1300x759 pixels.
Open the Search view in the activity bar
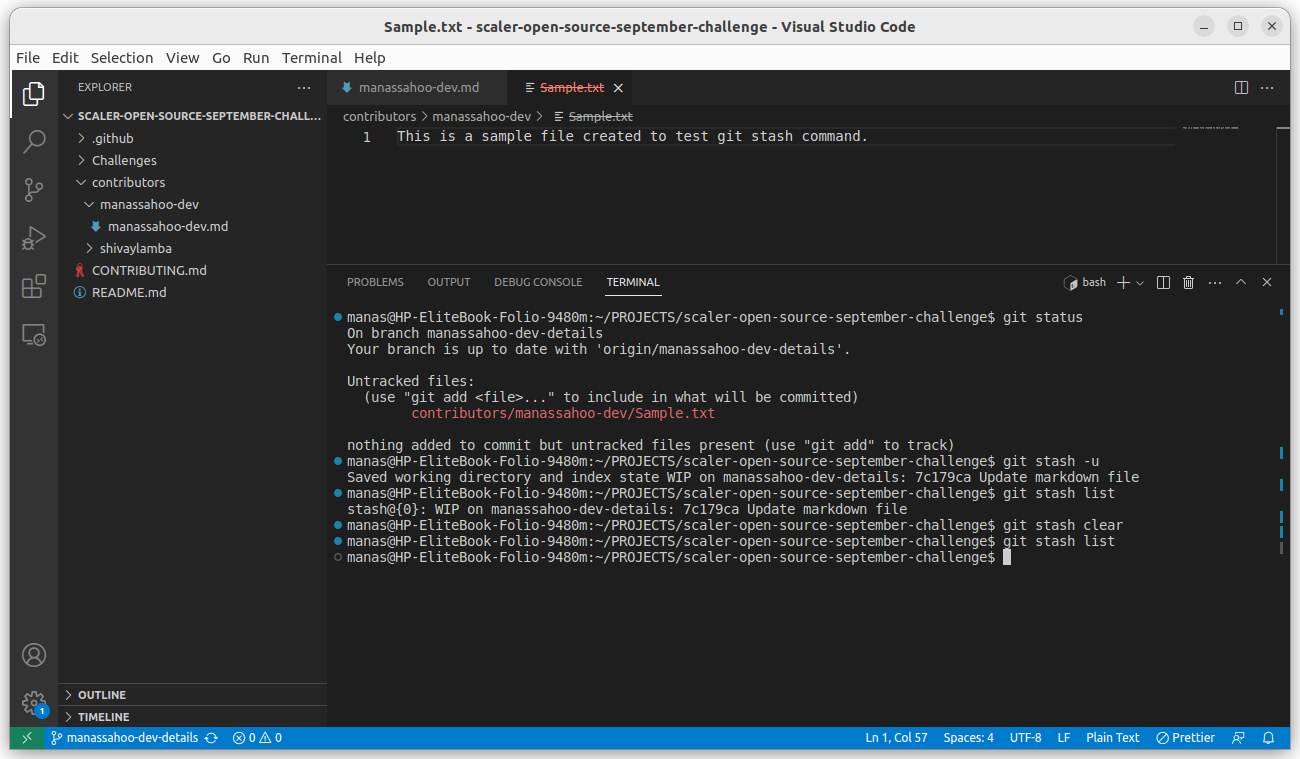point(34,142)
